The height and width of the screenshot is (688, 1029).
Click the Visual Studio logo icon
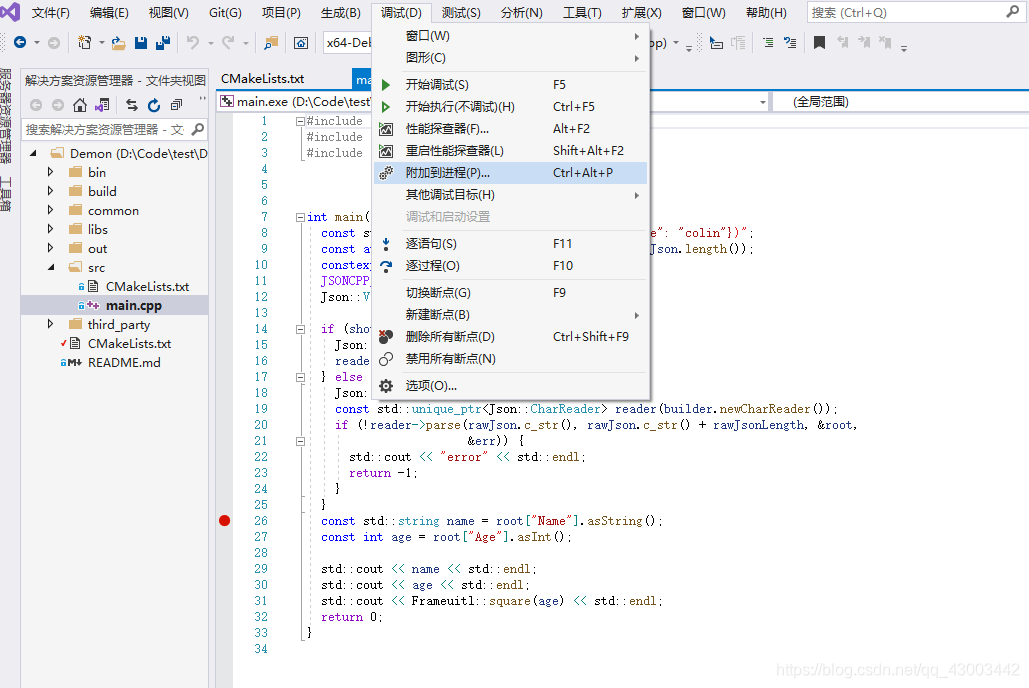[x=10, y=12]
